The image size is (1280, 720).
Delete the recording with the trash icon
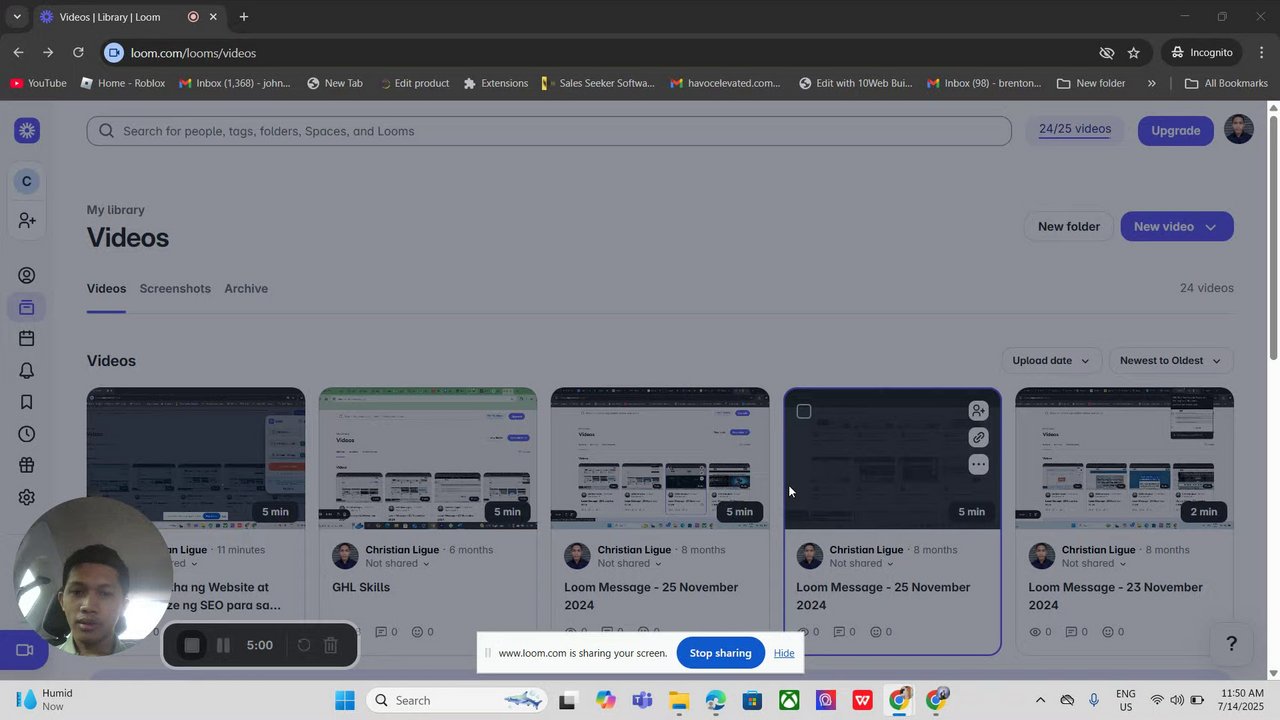[x=331, y=646]
